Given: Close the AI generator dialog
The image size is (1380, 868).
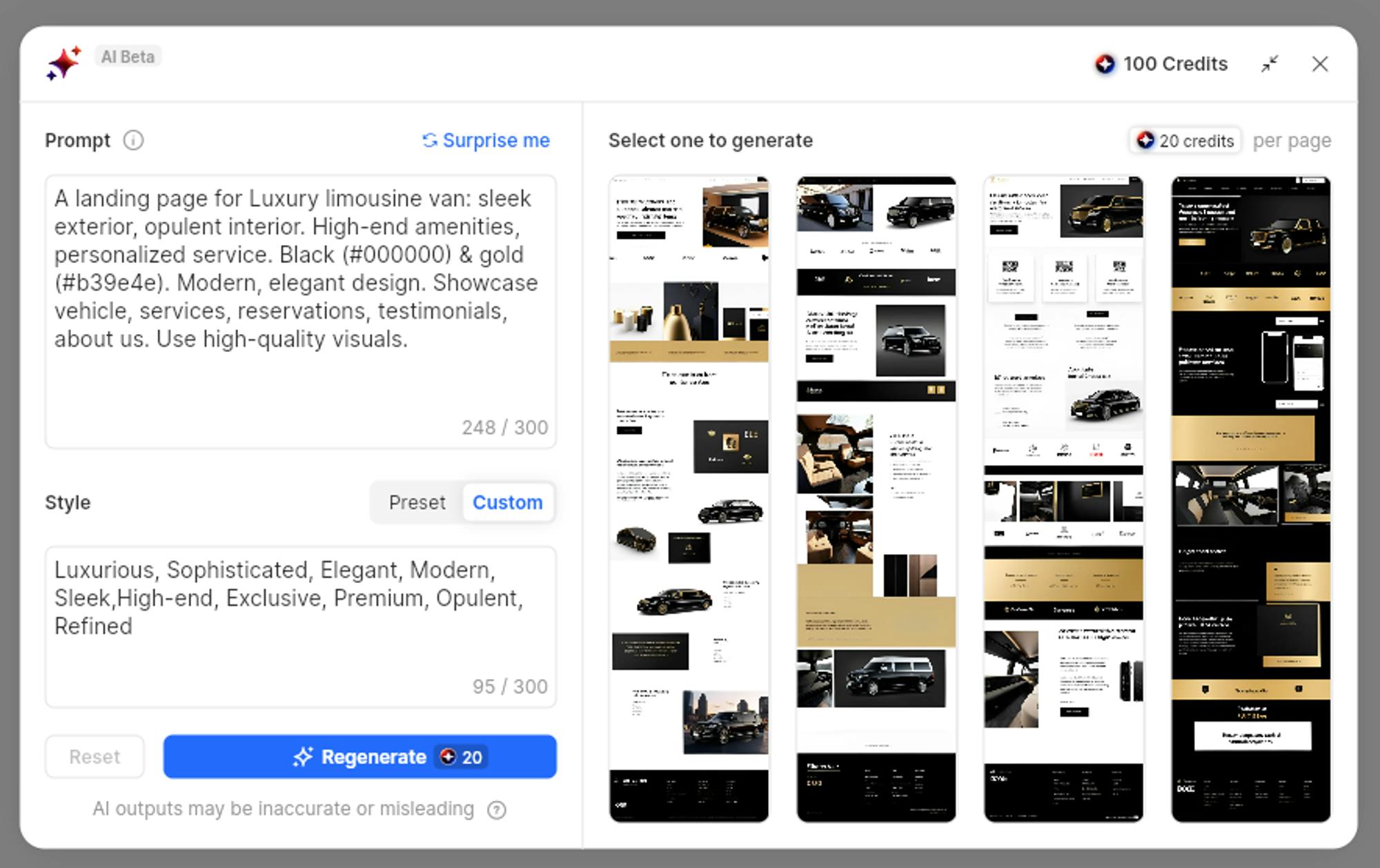Looking at the screenshot, I should (1319, 64).
